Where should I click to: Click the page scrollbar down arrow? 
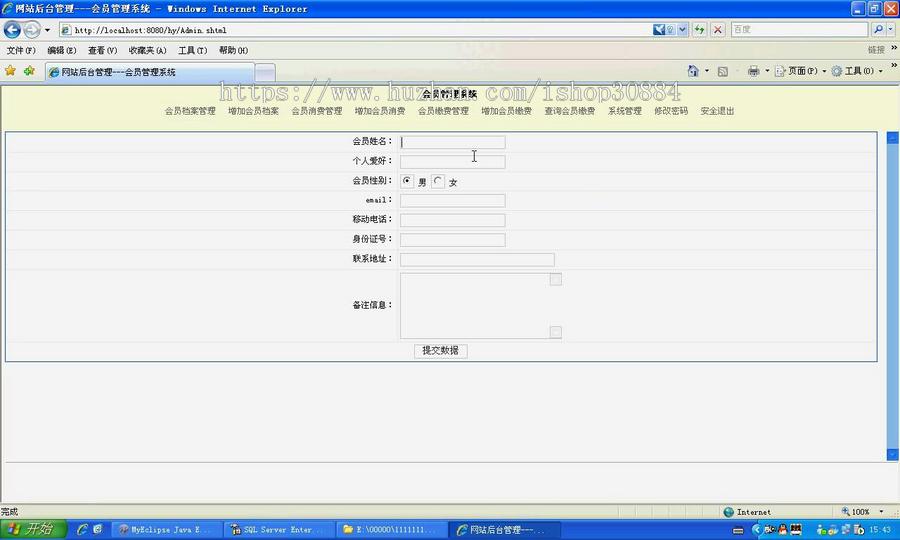pos(893,454)
